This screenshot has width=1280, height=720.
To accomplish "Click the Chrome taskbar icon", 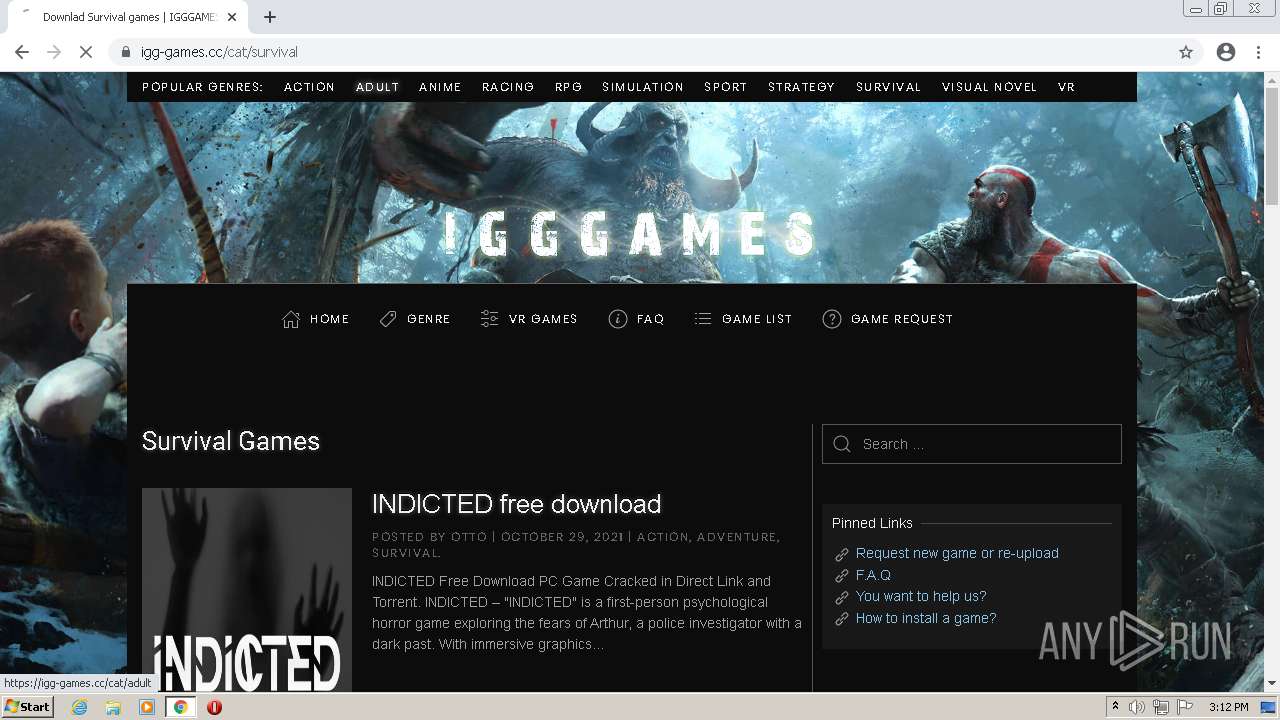I will coord(181,707).
